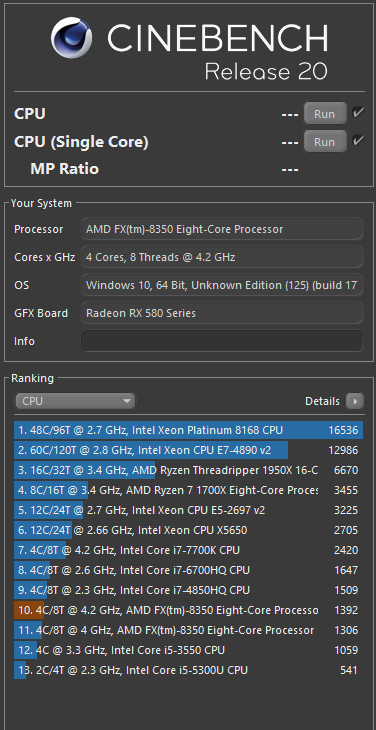The height and width of the screenshot is (730, 376).
Task: Toggle the CPU test checkbox
Action: [357, 113]
